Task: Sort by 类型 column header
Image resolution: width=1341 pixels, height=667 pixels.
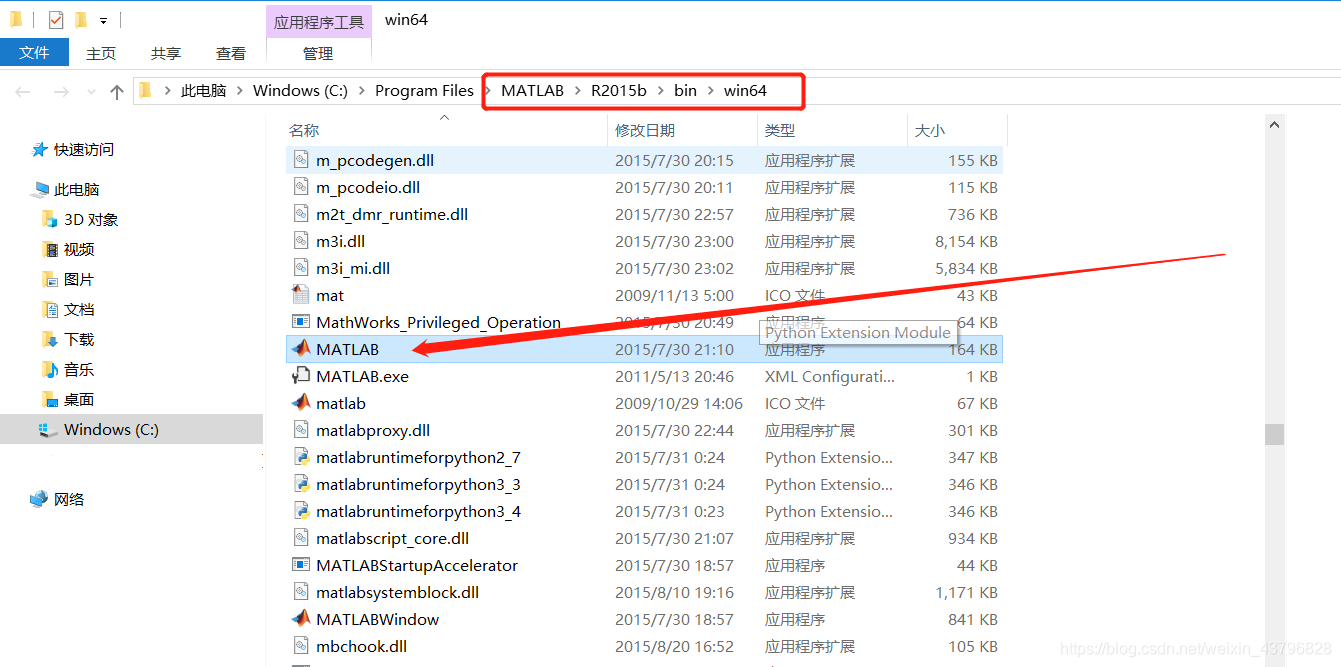Action: [x=832, y=130]
